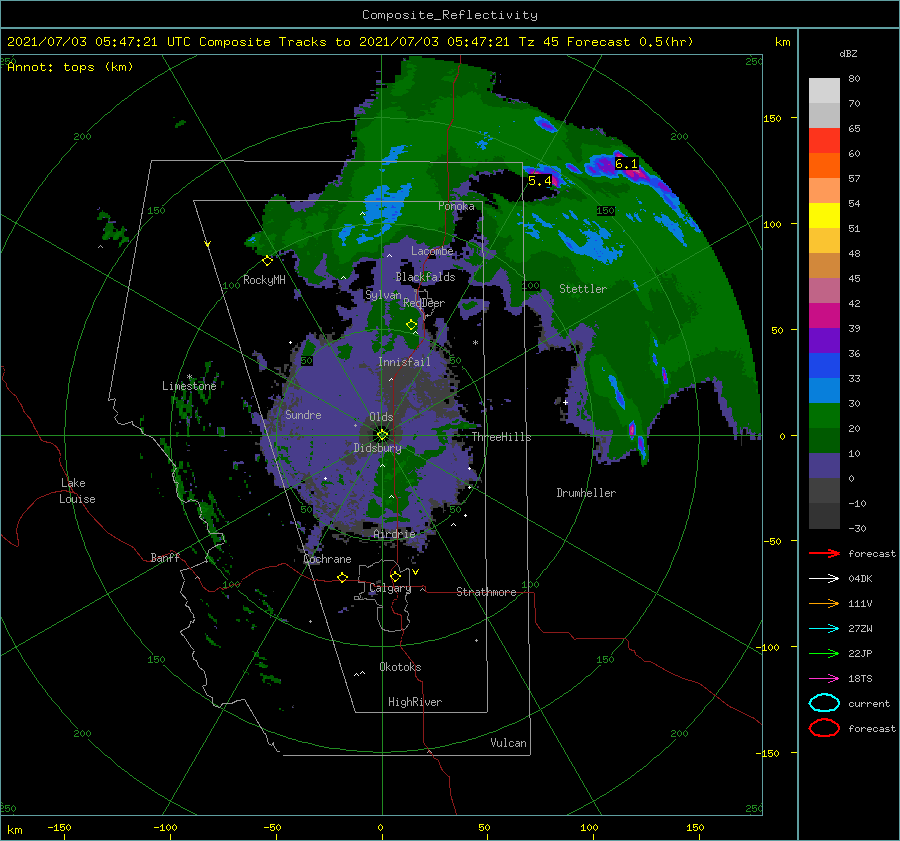This screenshot has height=841, width=900.
Task: Pick the yellow 54 dBZ swatch
Action: (x=824, y=215)
